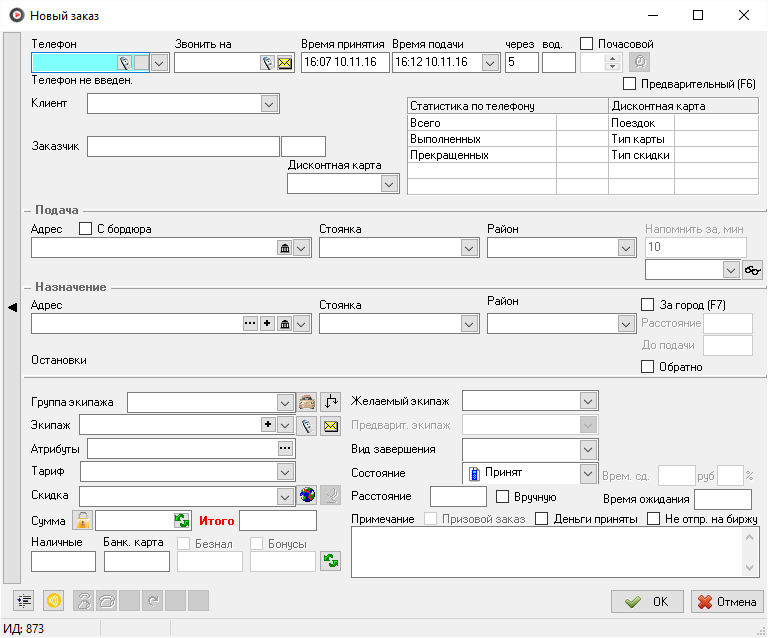Focus the Банк. карта amount field

(137, 561)
